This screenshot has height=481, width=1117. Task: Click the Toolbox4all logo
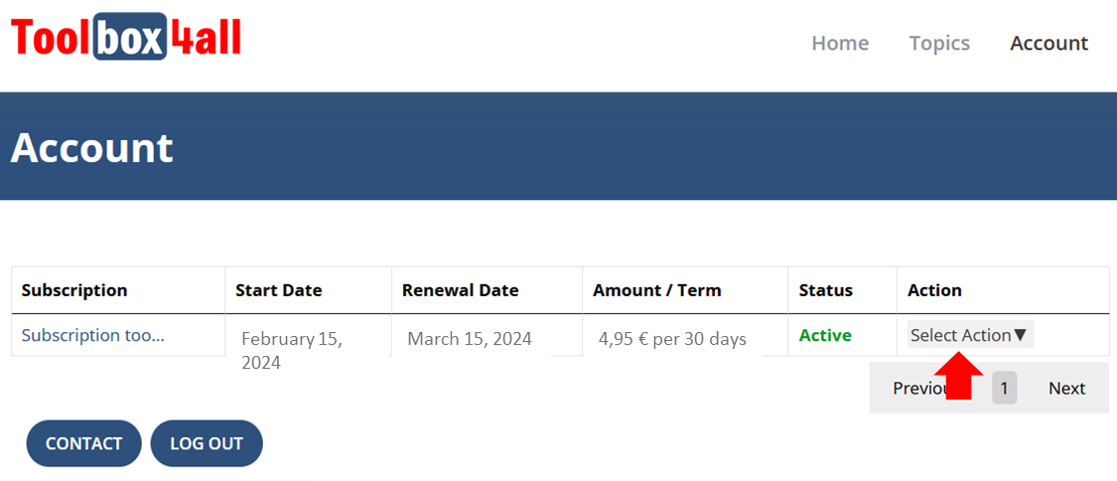point(126,38)
